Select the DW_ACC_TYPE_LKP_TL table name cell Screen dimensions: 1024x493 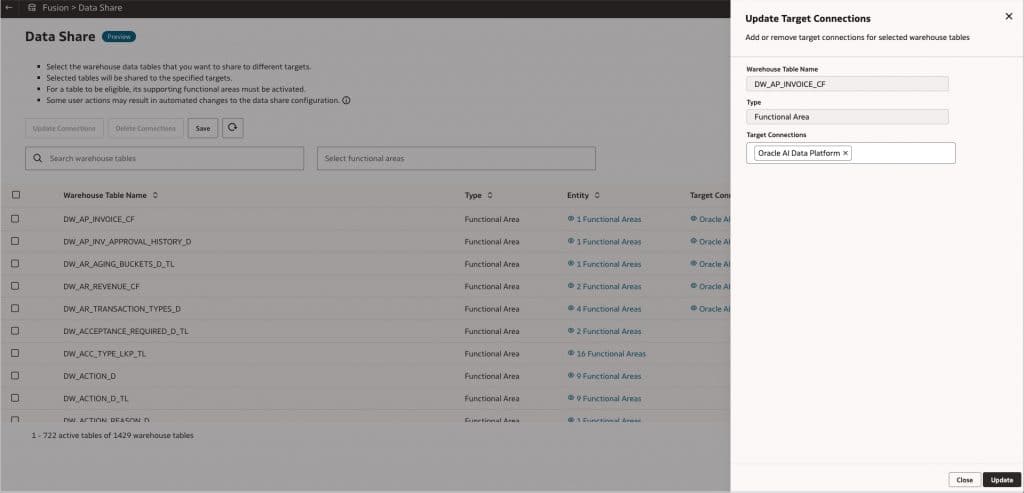coord(105,353)
